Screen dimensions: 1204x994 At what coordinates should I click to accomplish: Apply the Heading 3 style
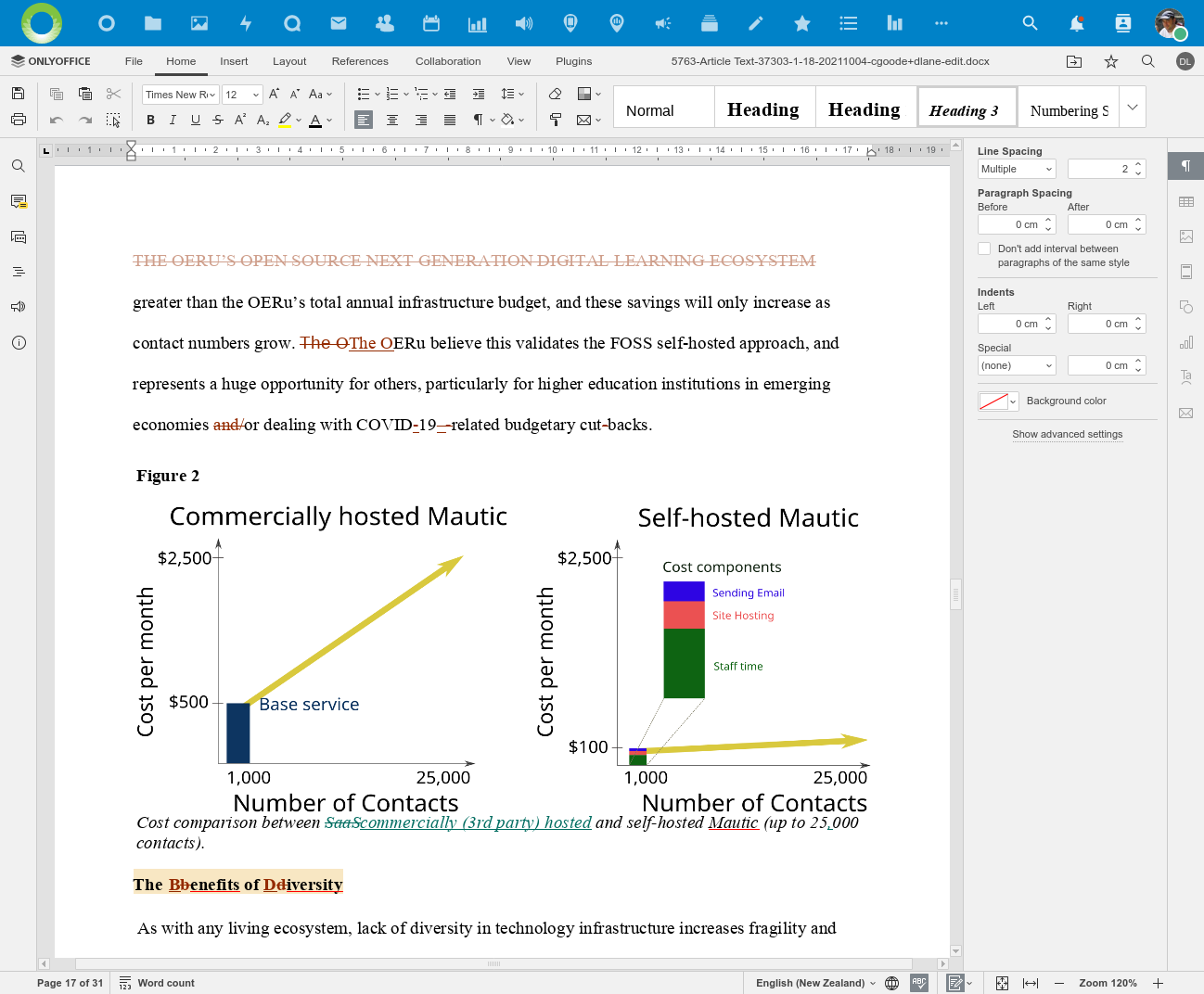click(967, 107)
